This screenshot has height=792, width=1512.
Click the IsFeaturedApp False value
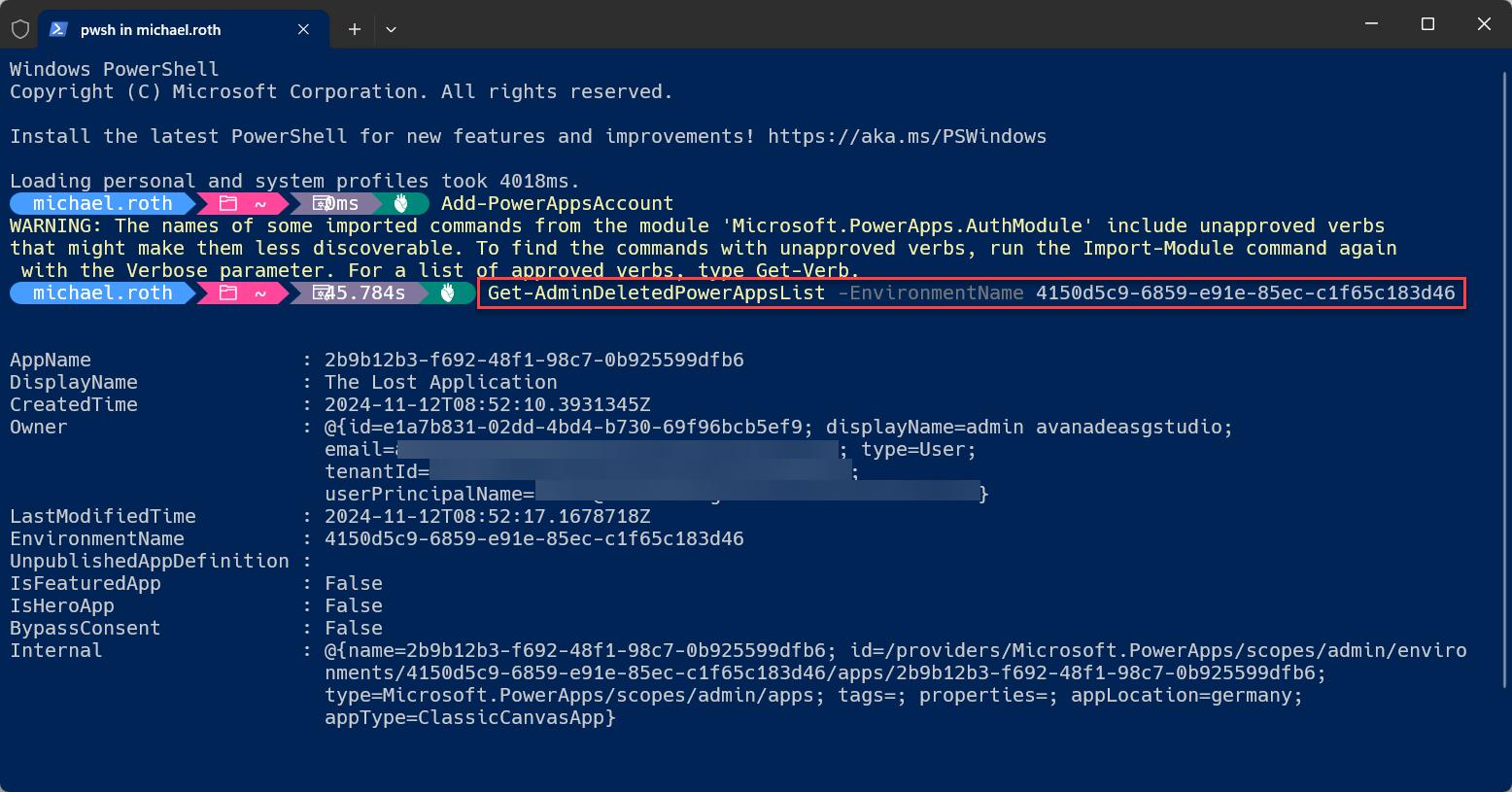354,583
